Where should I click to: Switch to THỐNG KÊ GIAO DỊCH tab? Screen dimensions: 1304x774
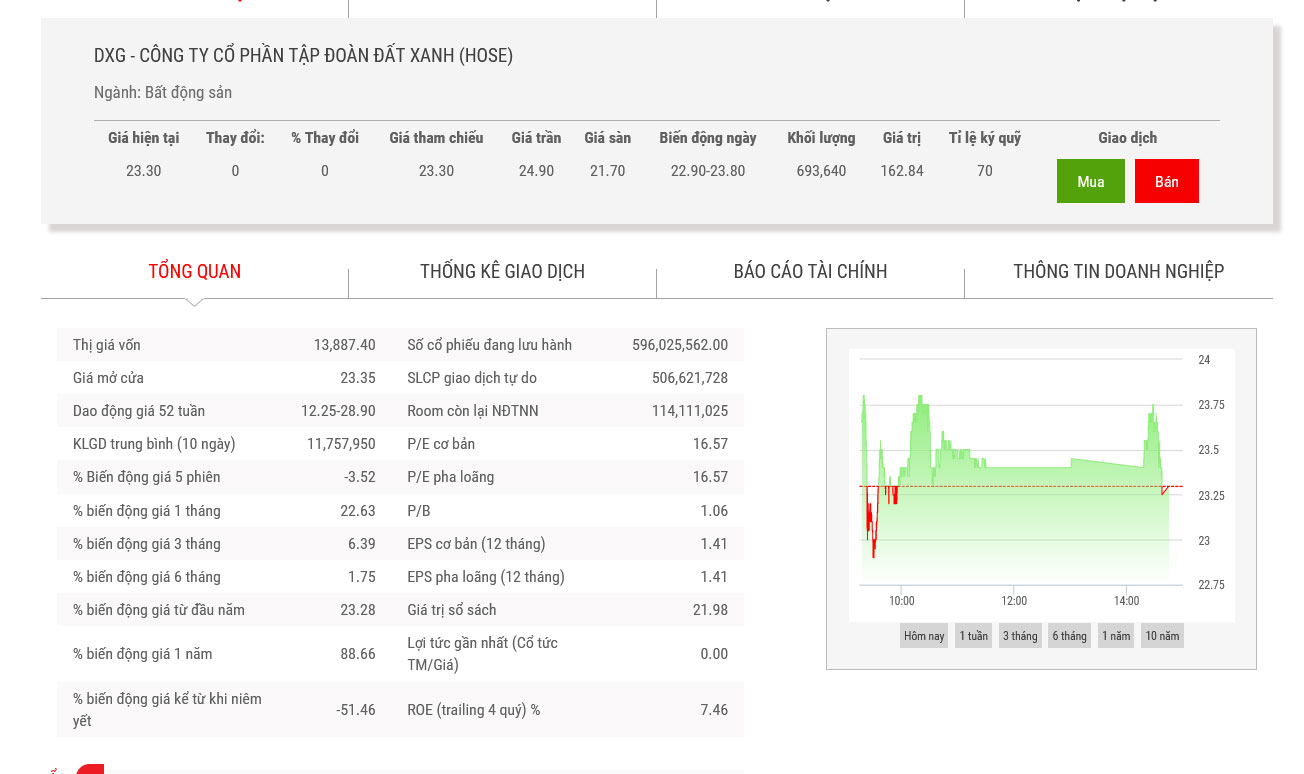502,271
